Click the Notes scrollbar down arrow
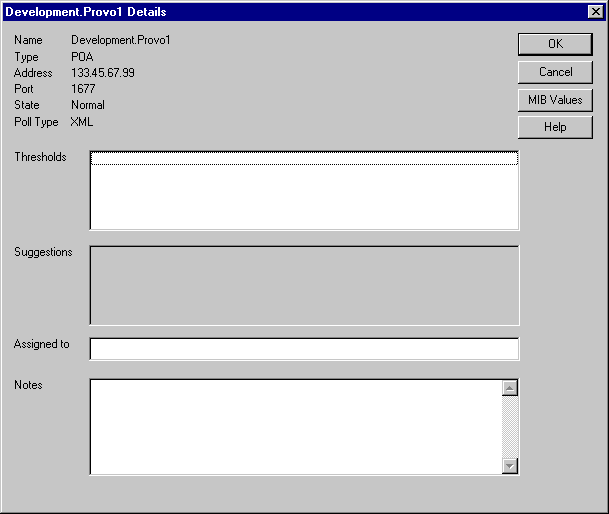The width and height of the screenshot is (609, 514). (x=510, y=466)
